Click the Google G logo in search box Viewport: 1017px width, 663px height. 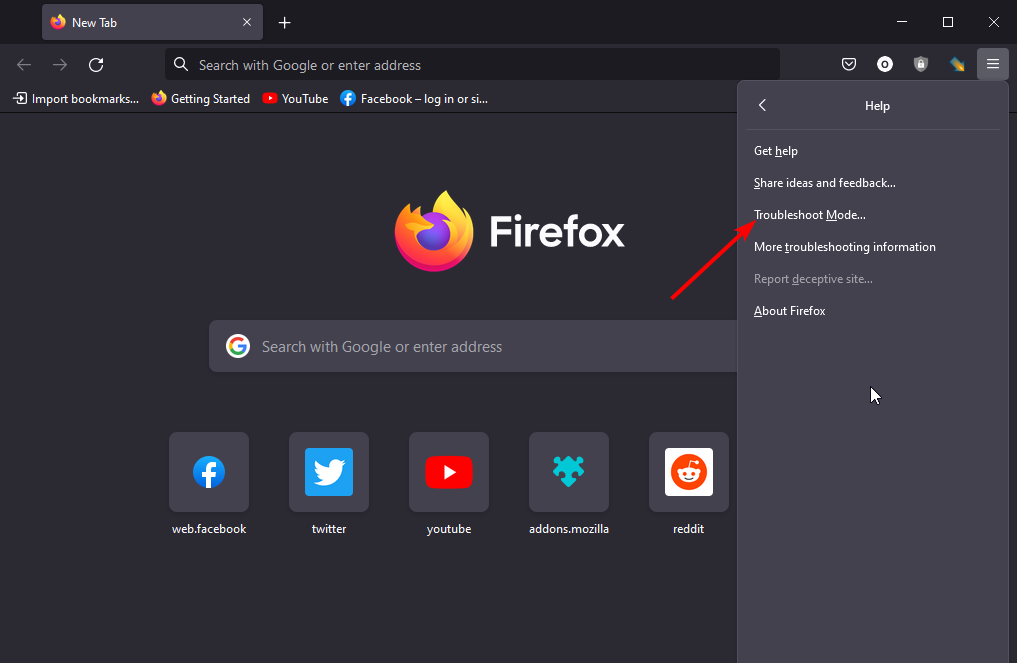(238, 346)
